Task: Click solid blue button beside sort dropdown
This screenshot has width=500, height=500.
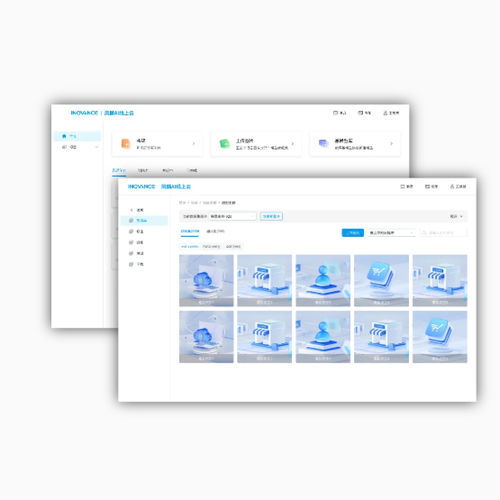Action: (x=353, y=232)
